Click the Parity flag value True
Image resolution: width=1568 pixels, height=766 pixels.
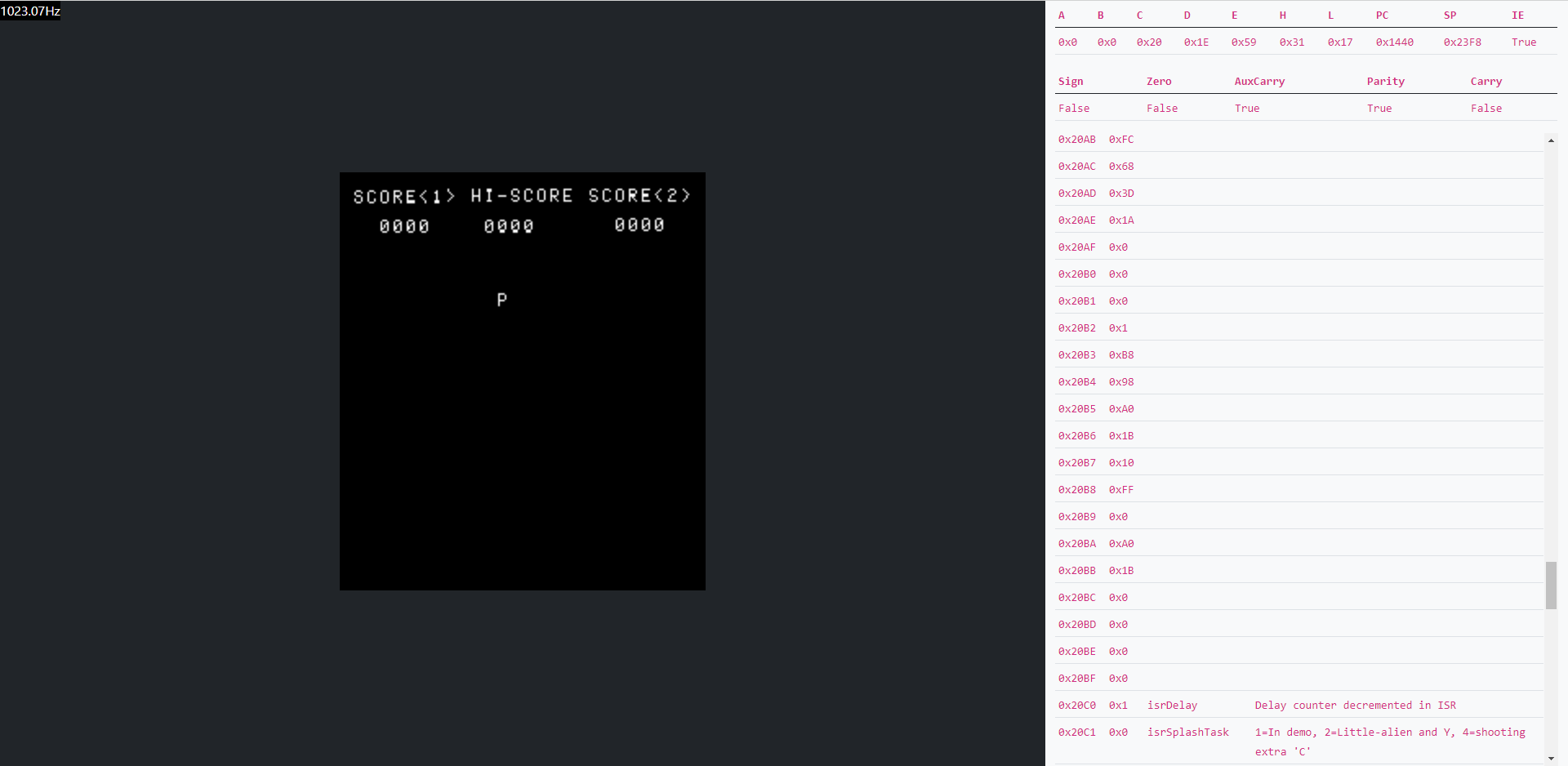point(1379,109)
